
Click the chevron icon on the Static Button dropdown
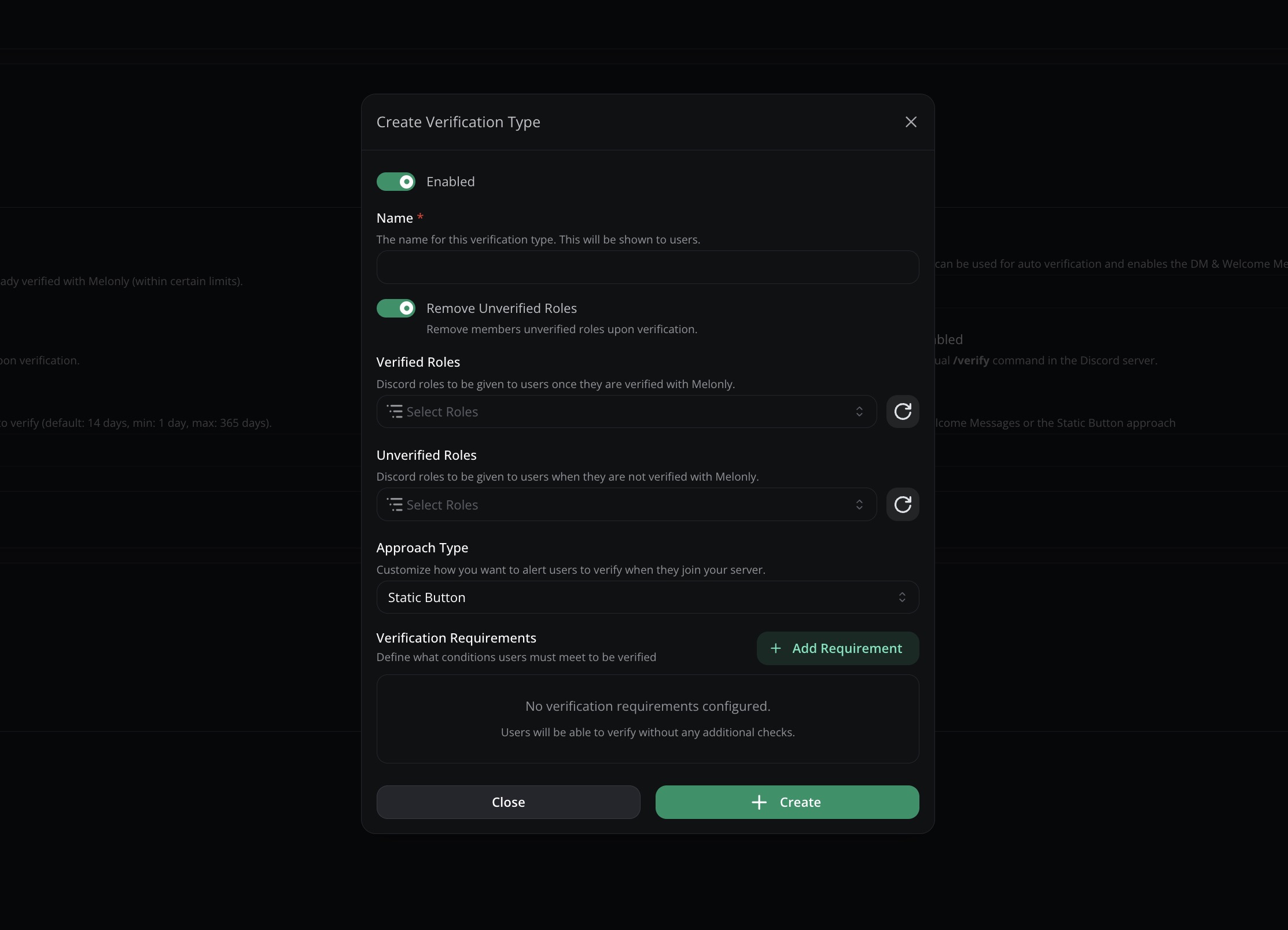[x=902, y=597]
